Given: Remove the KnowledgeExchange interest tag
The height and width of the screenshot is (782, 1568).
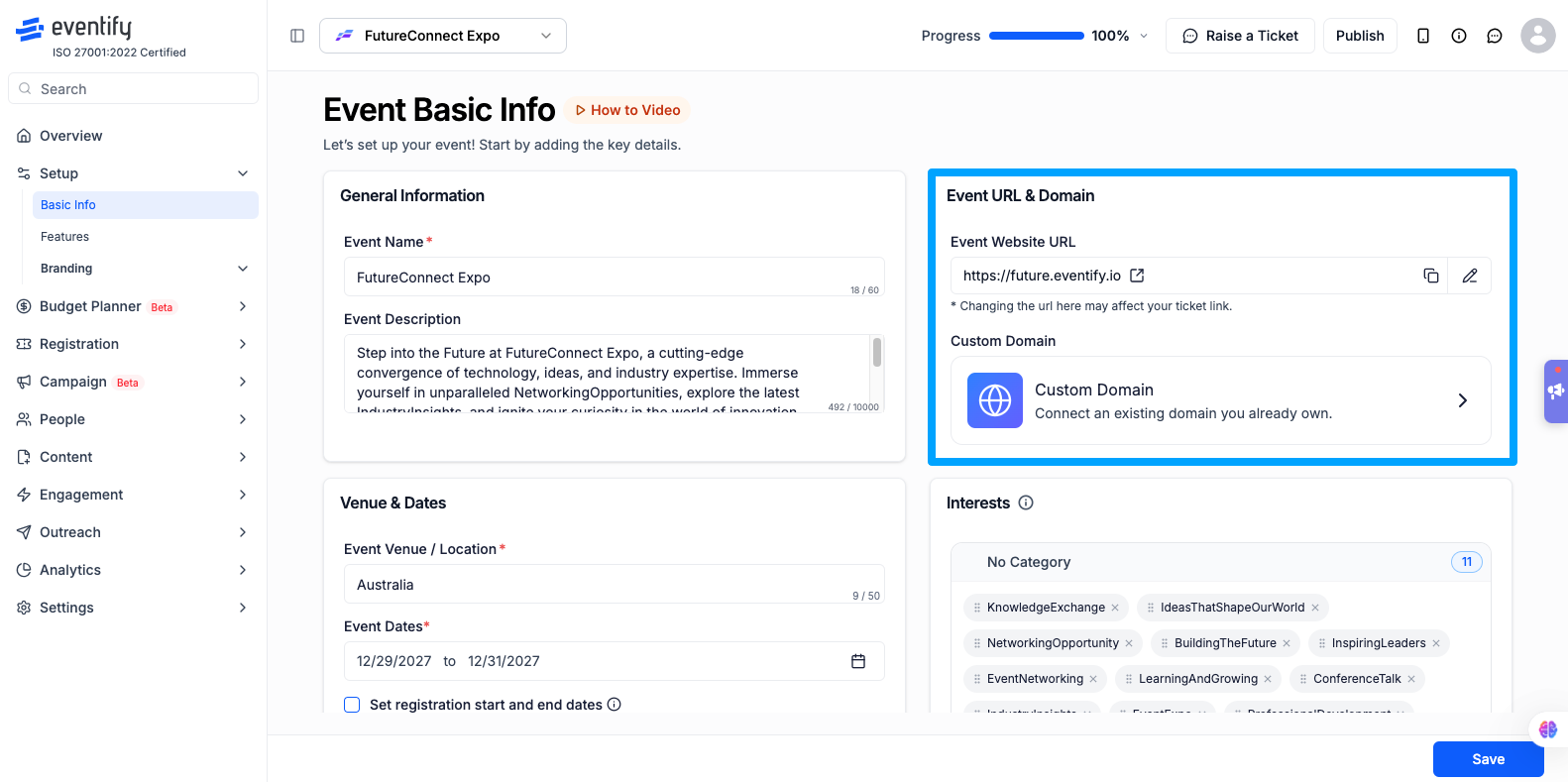Looking at the screenshot, I should point(1115,608).
